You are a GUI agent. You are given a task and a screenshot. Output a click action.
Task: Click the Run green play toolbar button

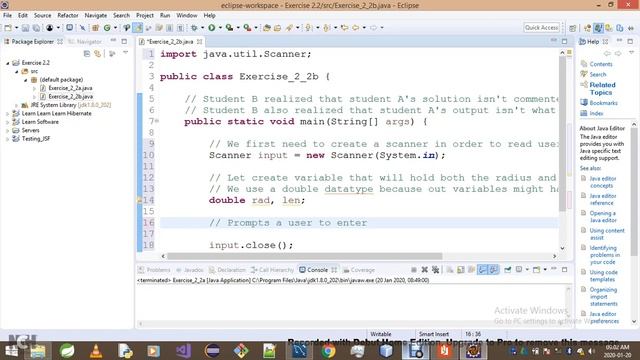(x=211, y=27)
